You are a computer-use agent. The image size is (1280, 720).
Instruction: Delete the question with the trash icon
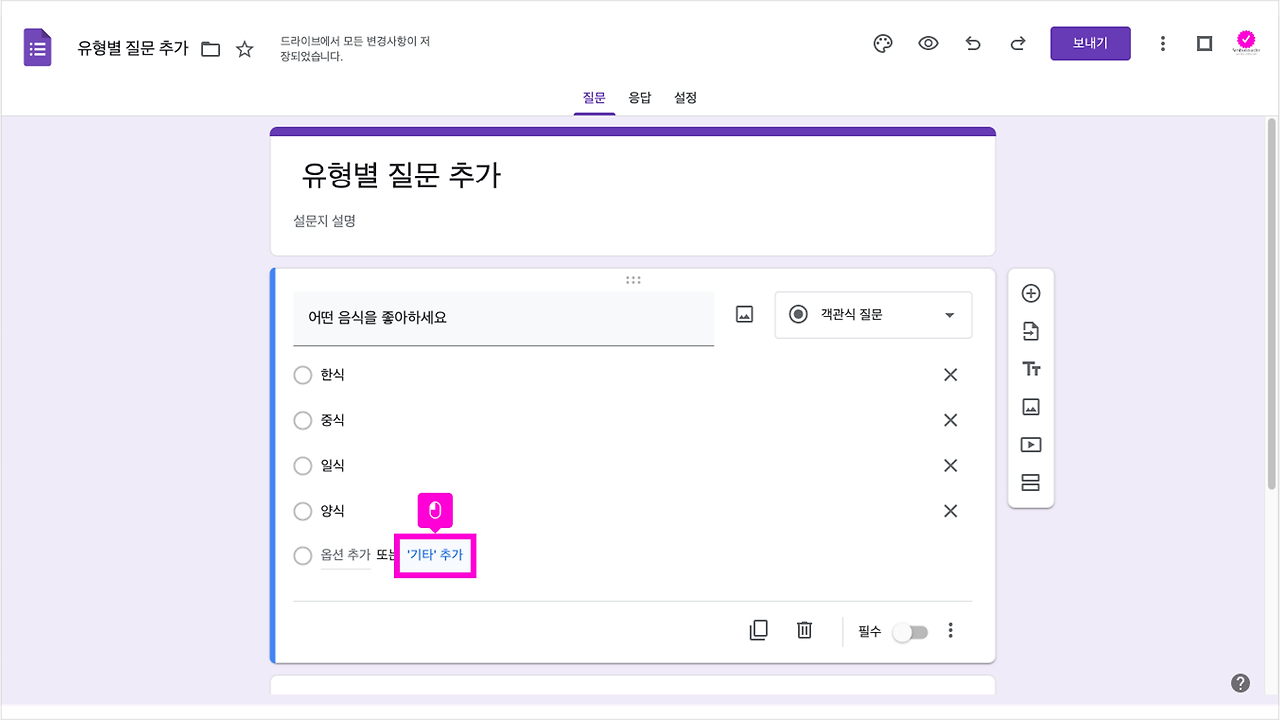point(804,630)
